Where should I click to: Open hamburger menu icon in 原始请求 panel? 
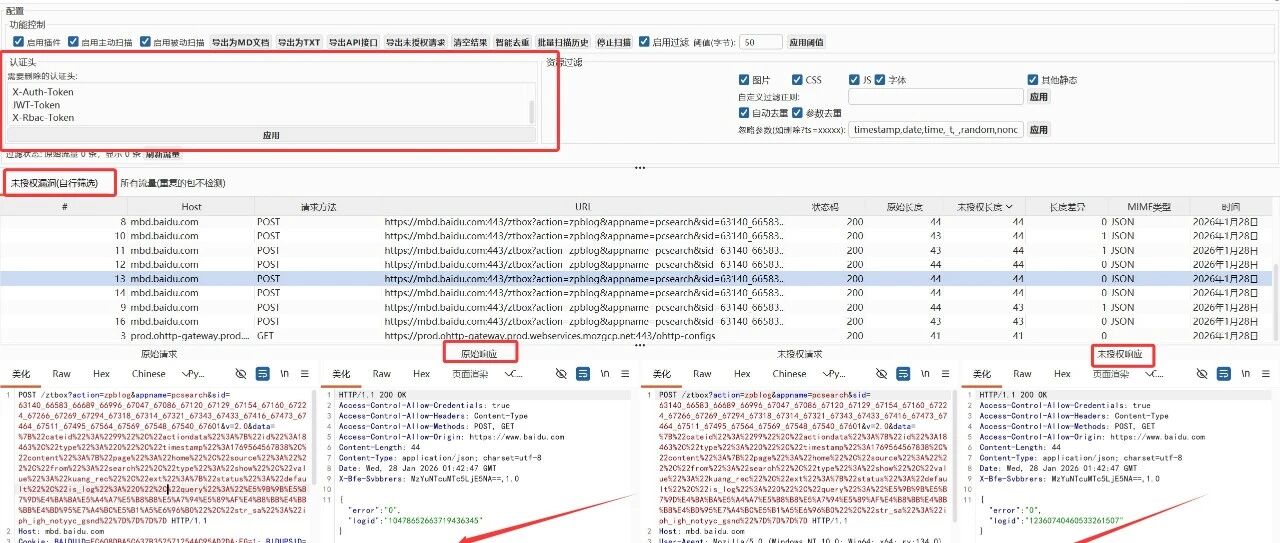(x=306, y=374)
